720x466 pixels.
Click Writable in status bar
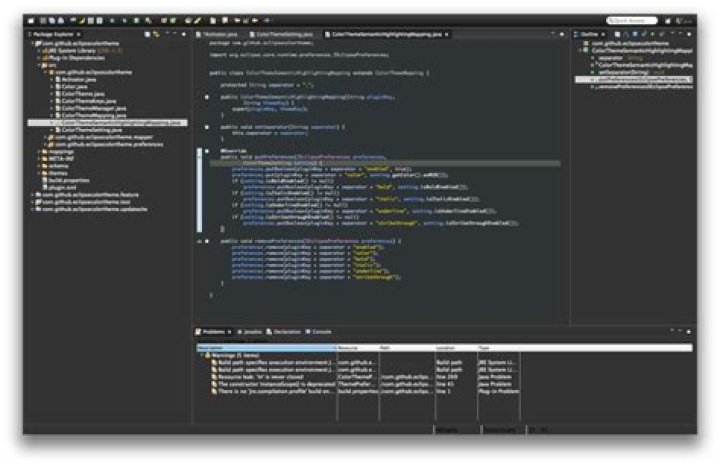pyautogui.click(x=447, y=431)
